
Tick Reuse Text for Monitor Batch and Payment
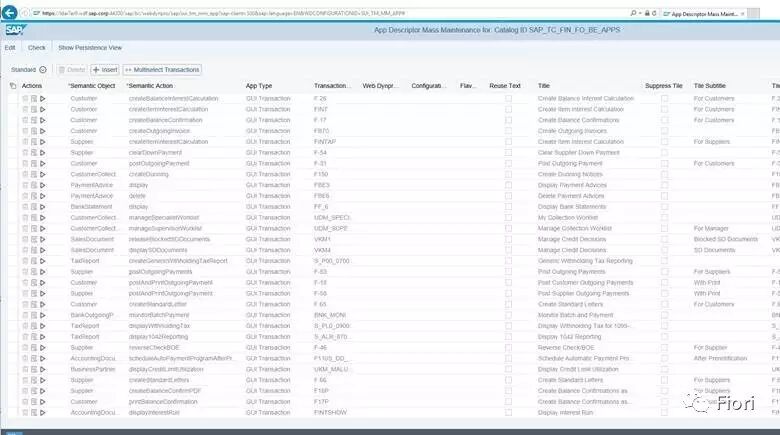[508, 315]
